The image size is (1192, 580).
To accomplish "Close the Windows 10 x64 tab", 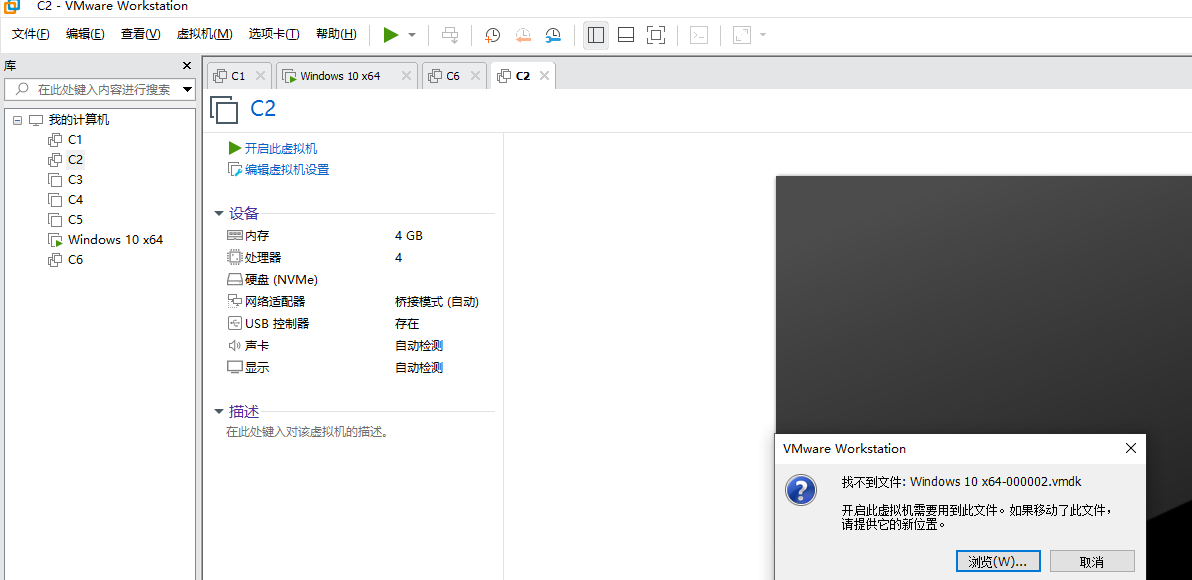I will click(x=406, y=76).
